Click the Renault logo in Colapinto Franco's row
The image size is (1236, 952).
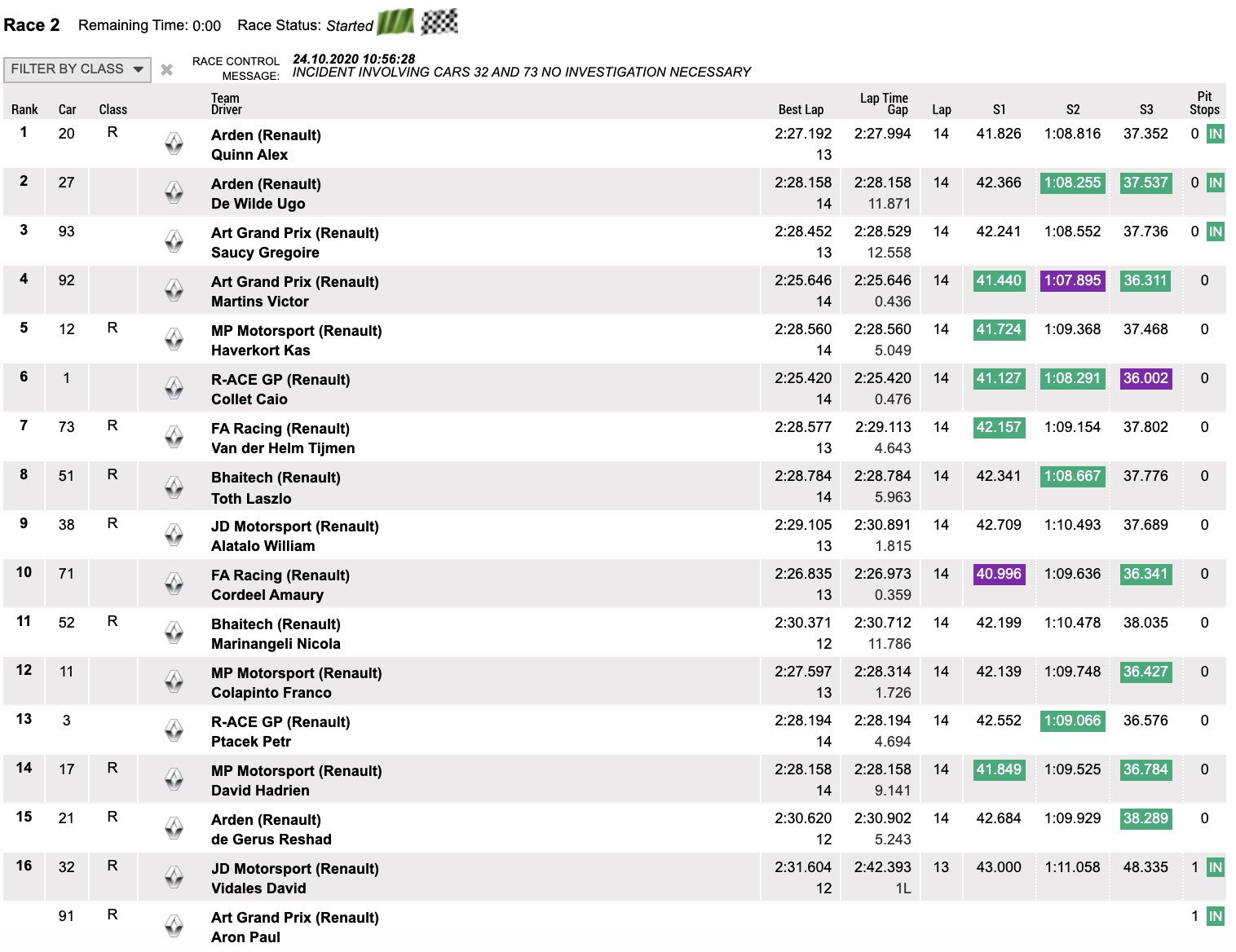pos(174,681)
